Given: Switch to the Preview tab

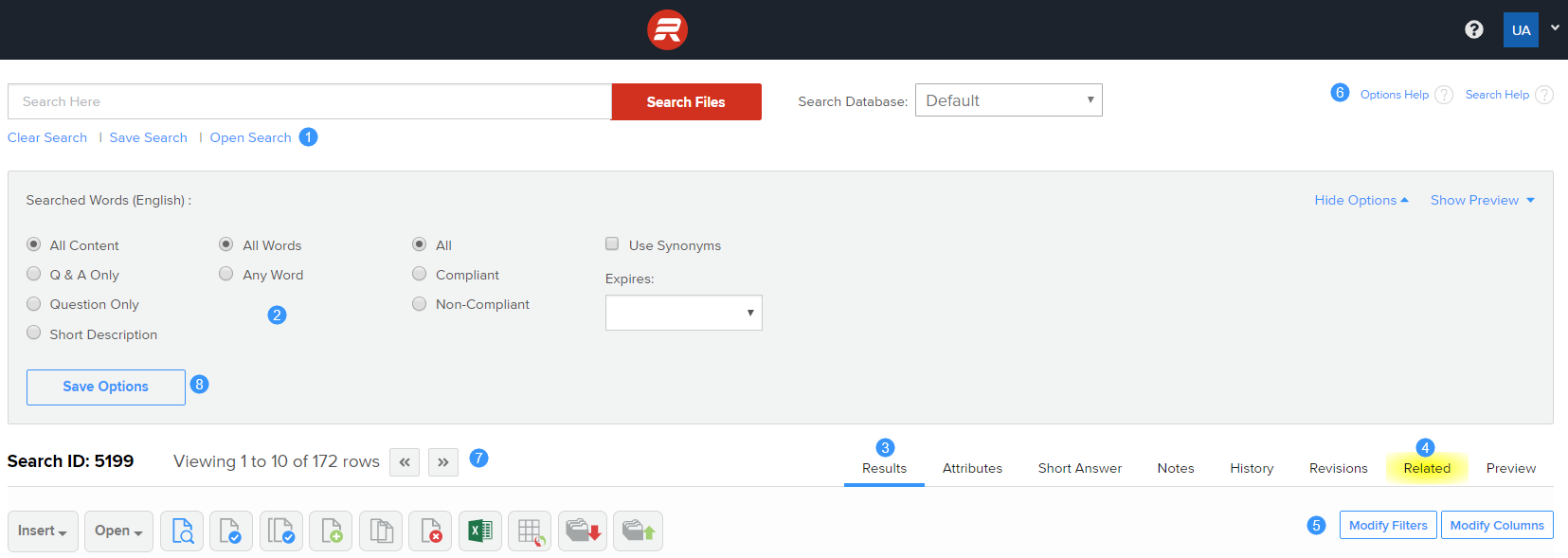Looking at the screenshot, I should (1511, 468).
